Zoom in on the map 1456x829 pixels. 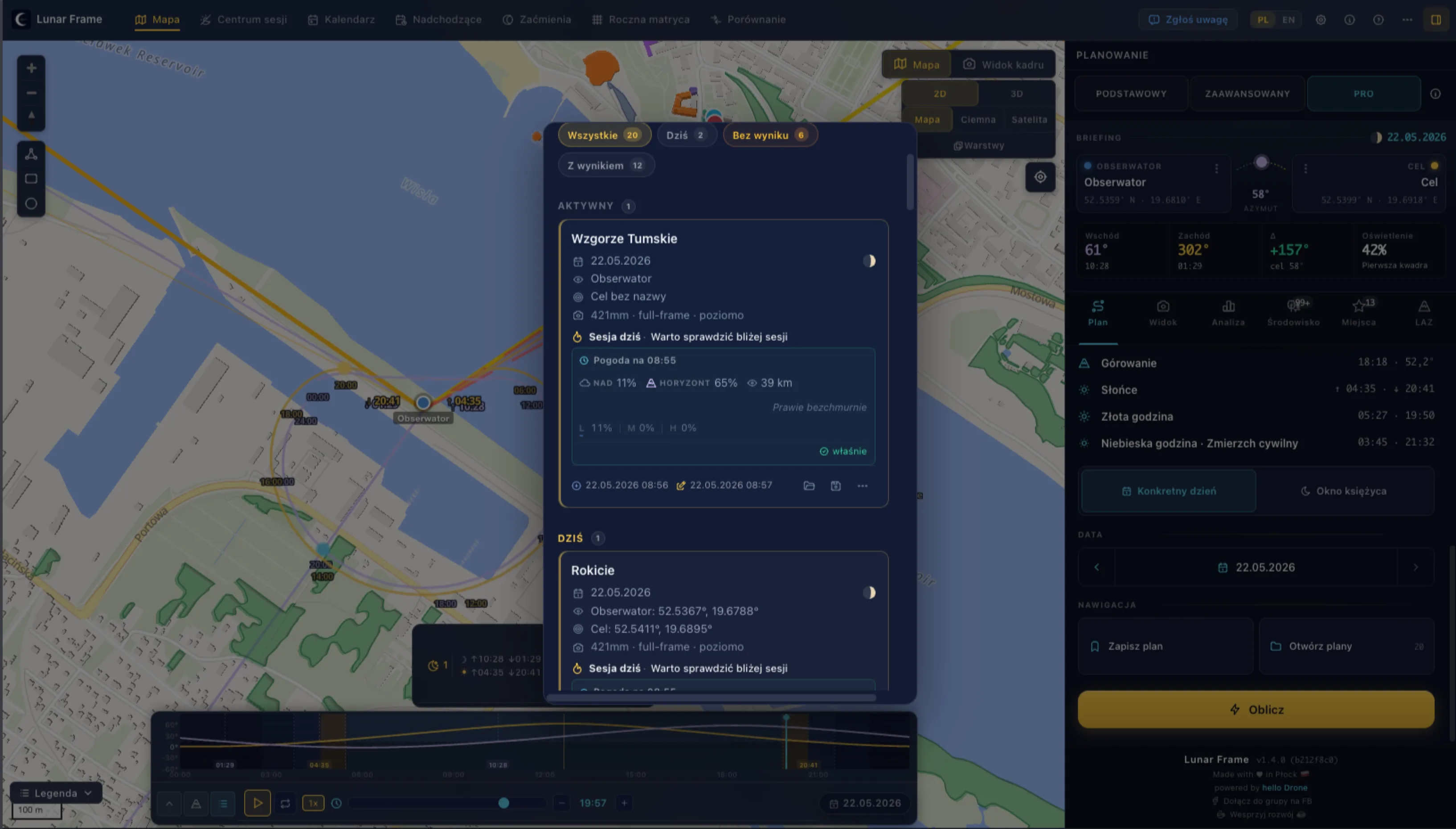pyautogui.click(x=31, y=68)
